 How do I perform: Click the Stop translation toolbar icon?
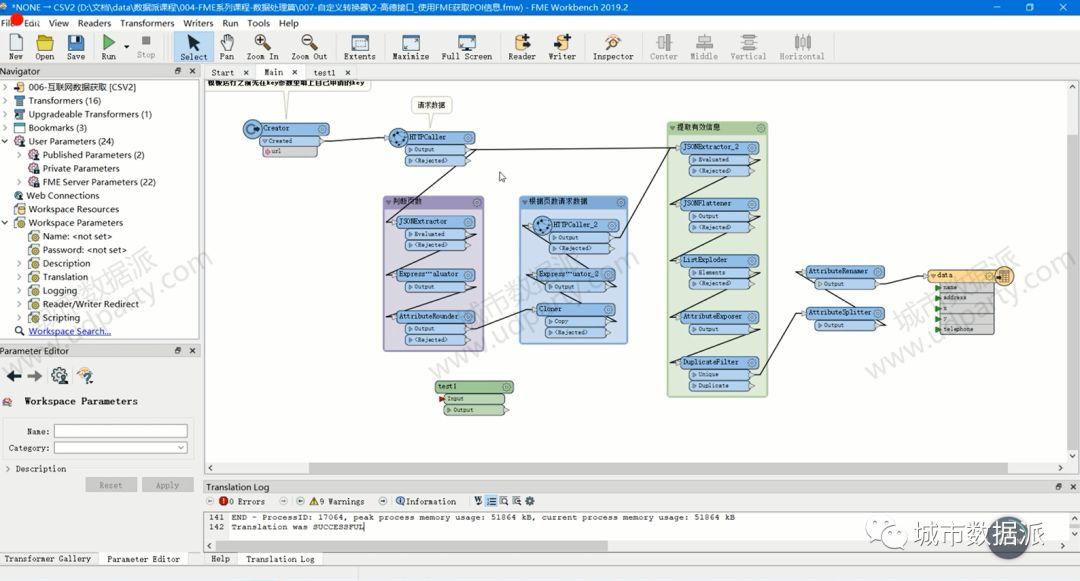146,47
